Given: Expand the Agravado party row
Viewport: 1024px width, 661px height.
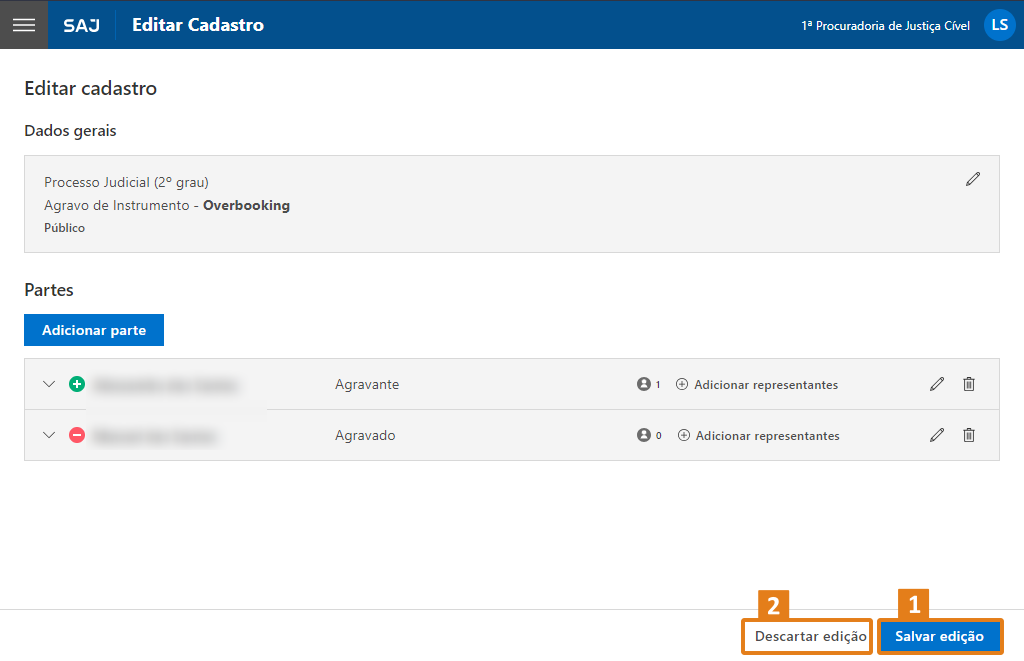Looking at the screenshot, I should coord(49,435).
